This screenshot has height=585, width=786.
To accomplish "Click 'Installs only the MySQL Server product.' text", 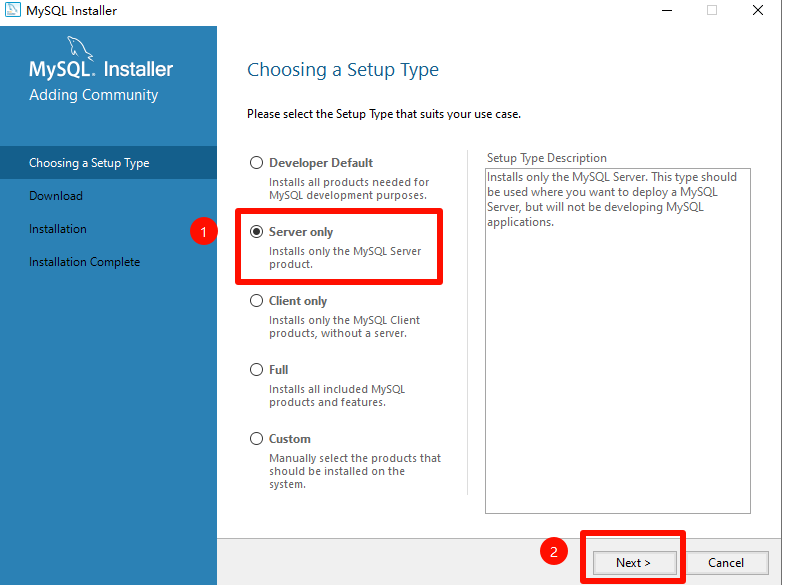I will tap(345, 258).
